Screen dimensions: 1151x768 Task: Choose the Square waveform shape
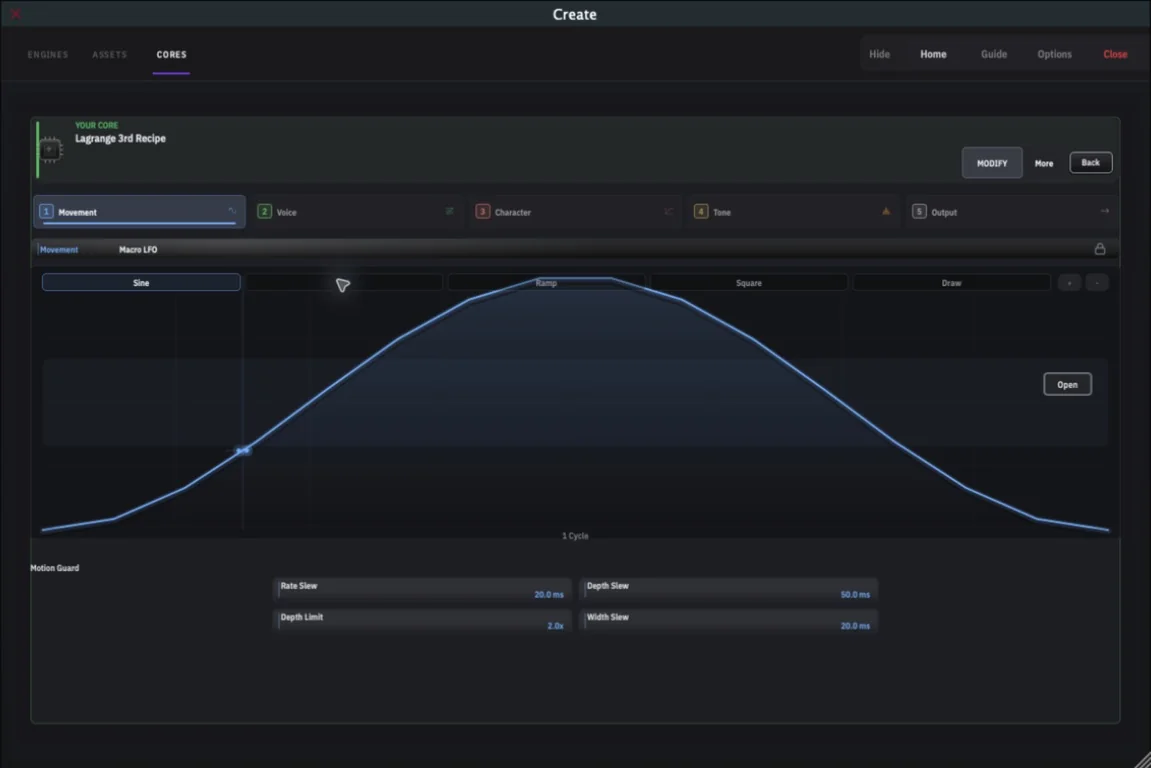point(749,283)
